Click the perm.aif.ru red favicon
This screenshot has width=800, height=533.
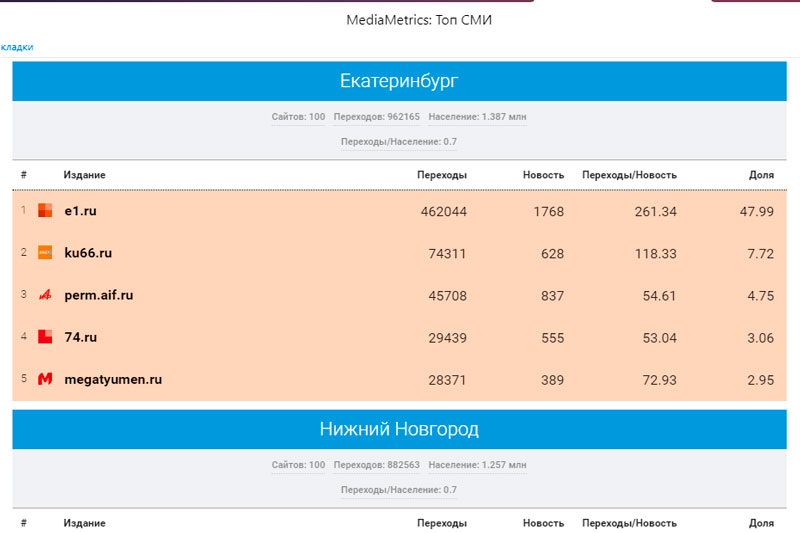(x=45, y=295)
